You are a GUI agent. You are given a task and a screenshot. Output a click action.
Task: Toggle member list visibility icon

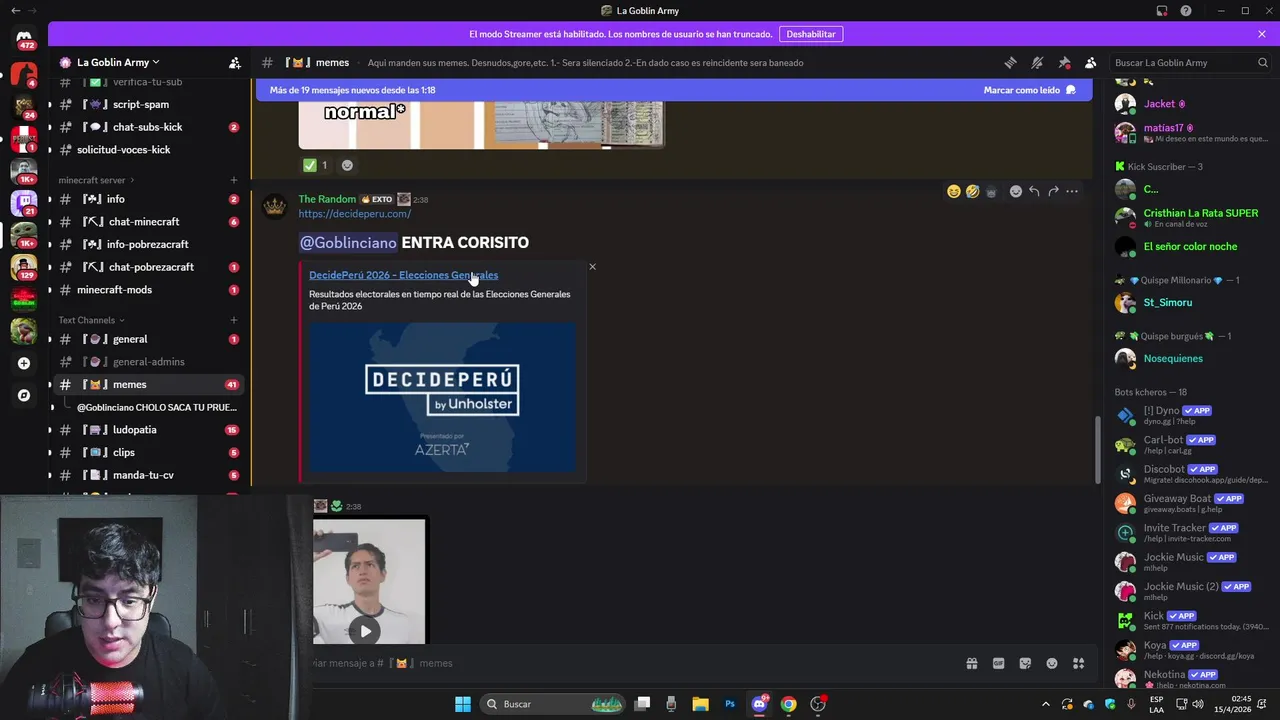click(1090, 62)
